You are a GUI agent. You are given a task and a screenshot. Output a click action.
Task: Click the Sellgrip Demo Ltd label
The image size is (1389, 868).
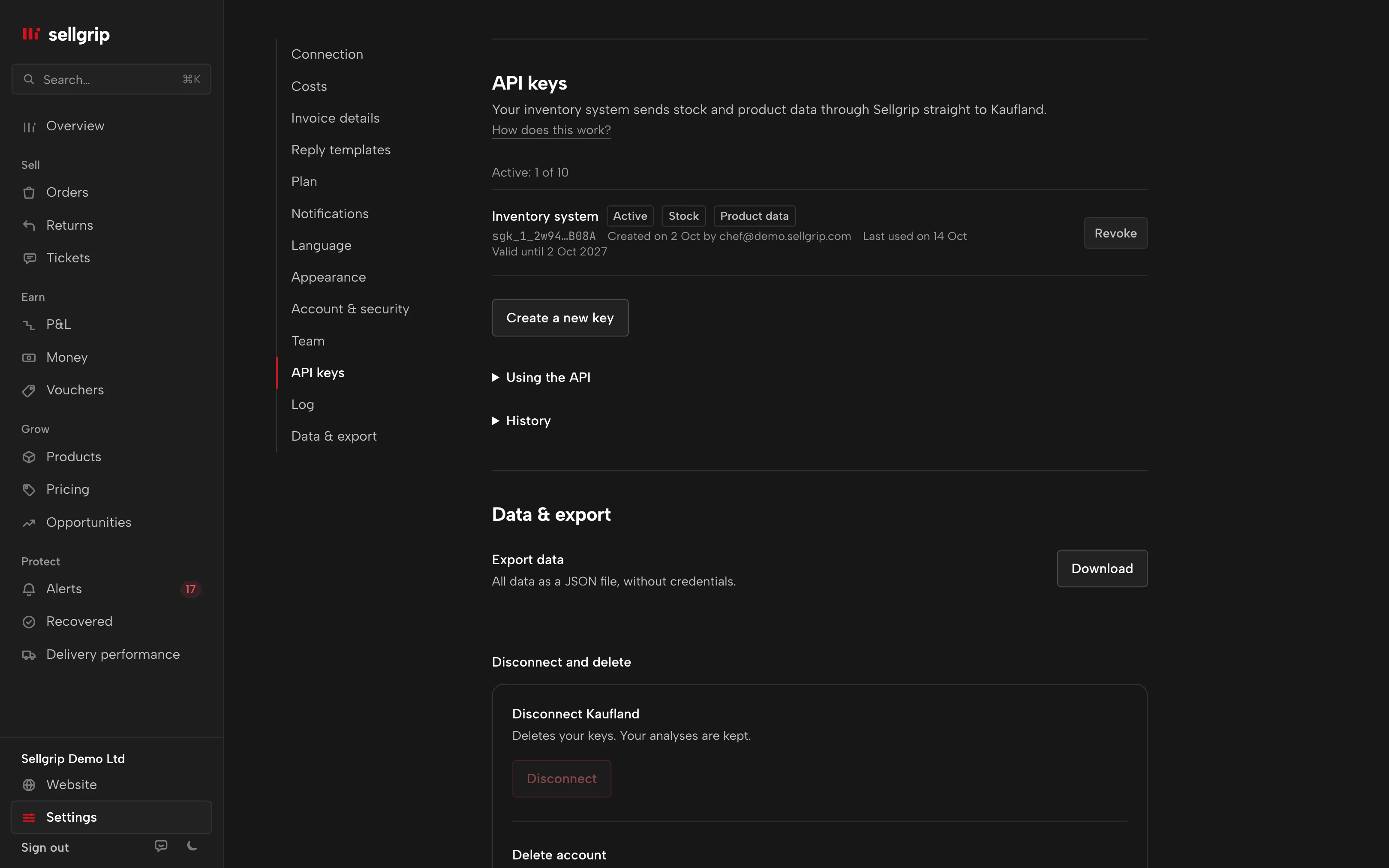click(x=73, y=758)
